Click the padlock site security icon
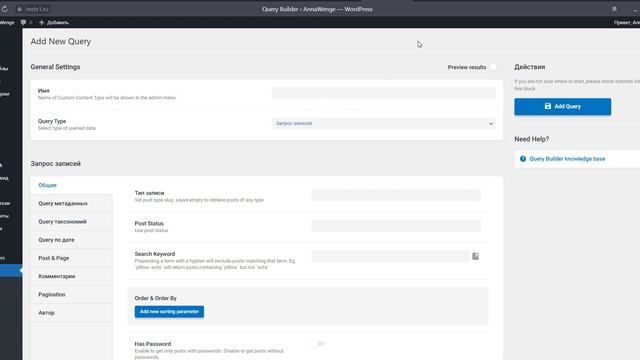The image size is (640, 360). [19, 9]
